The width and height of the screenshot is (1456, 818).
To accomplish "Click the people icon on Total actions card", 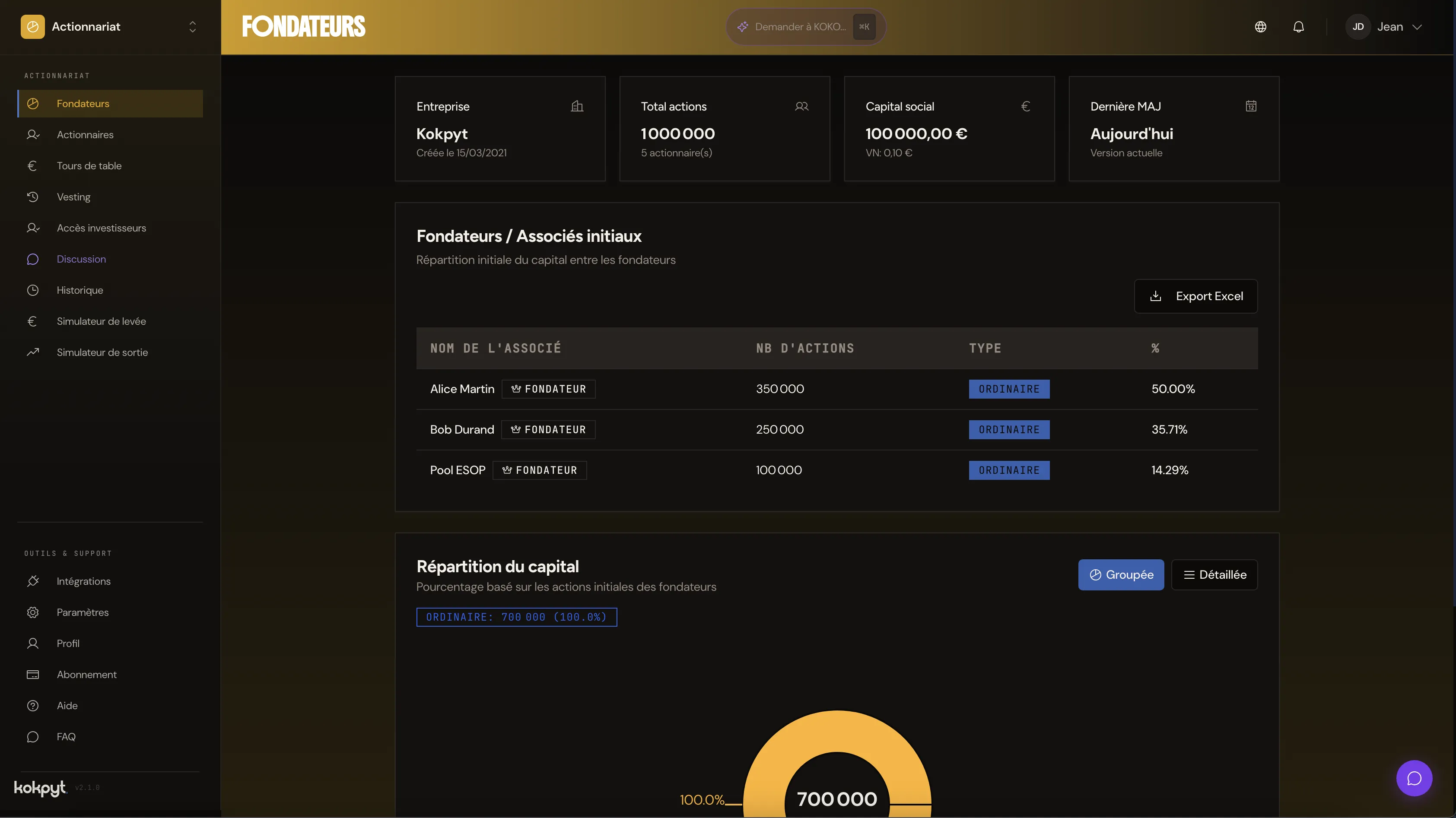I will pos(801,106).
